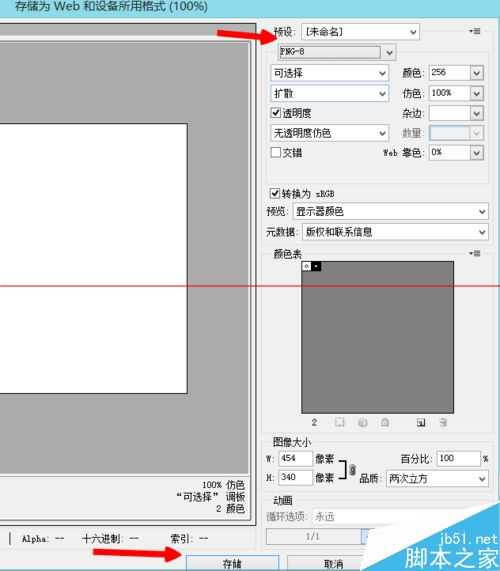Open the preset options flyout menu icon

tap(475, 31)
